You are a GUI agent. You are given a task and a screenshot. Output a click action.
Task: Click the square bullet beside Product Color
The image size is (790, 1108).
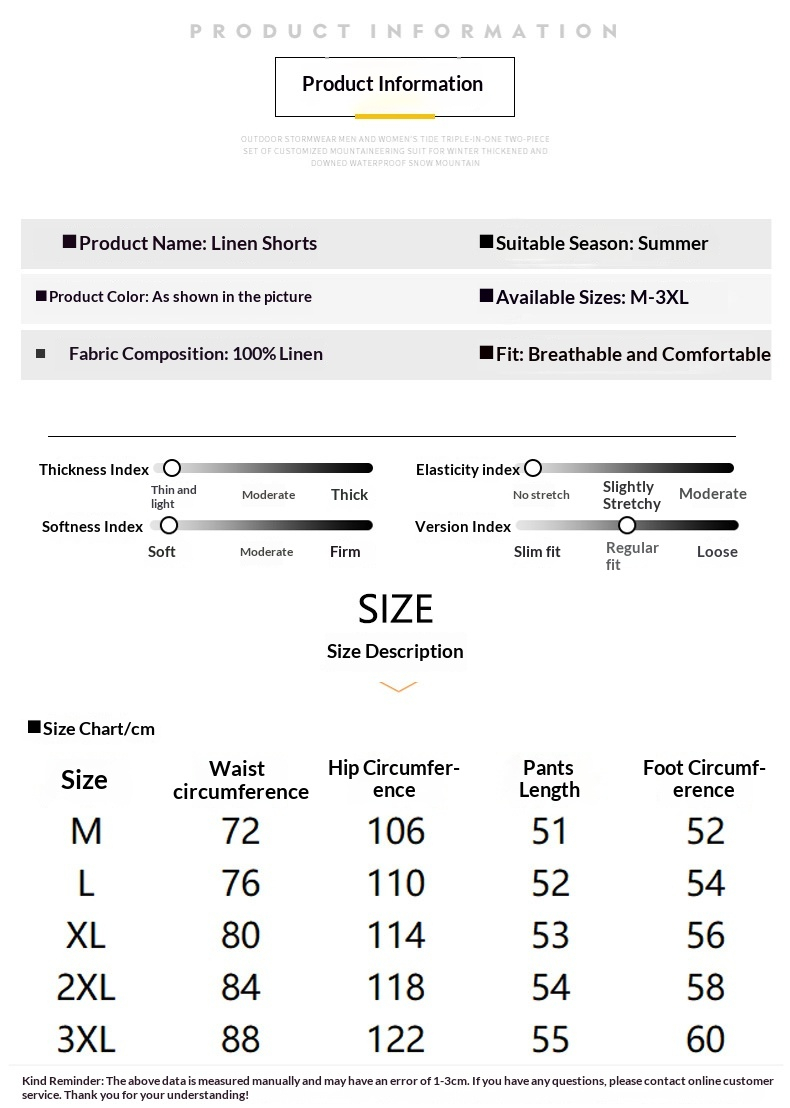41,296
